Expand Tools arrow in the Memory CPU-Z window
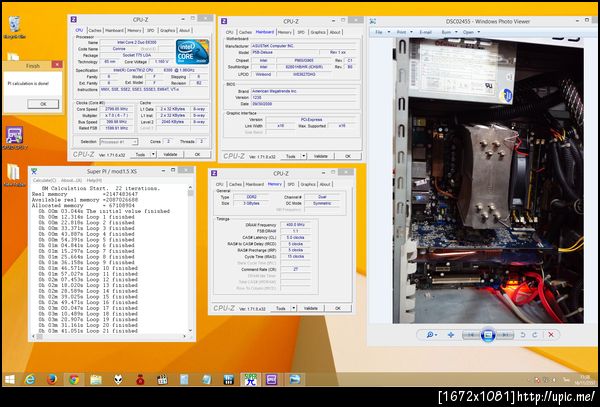 [x=293, y=308]
